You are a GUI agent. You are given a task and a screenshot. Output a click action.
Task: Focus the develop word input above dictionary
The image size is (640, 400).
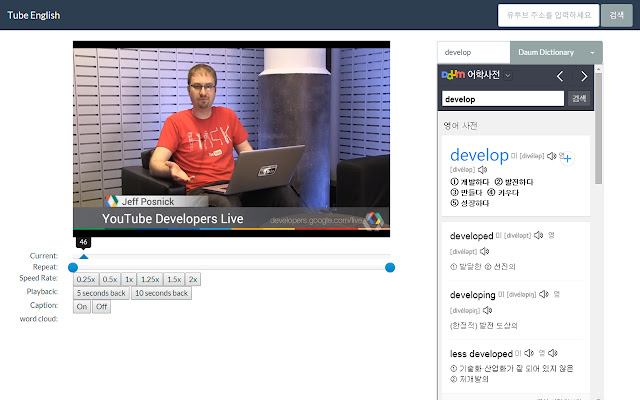coord(473,52)
